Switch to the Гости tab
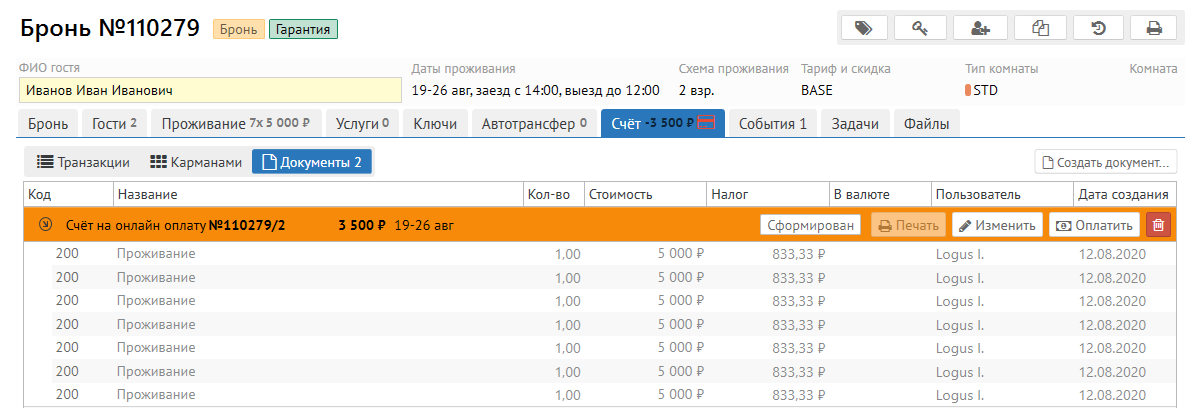The width and height of the screenshot is (1195, 408). [114, 124]
